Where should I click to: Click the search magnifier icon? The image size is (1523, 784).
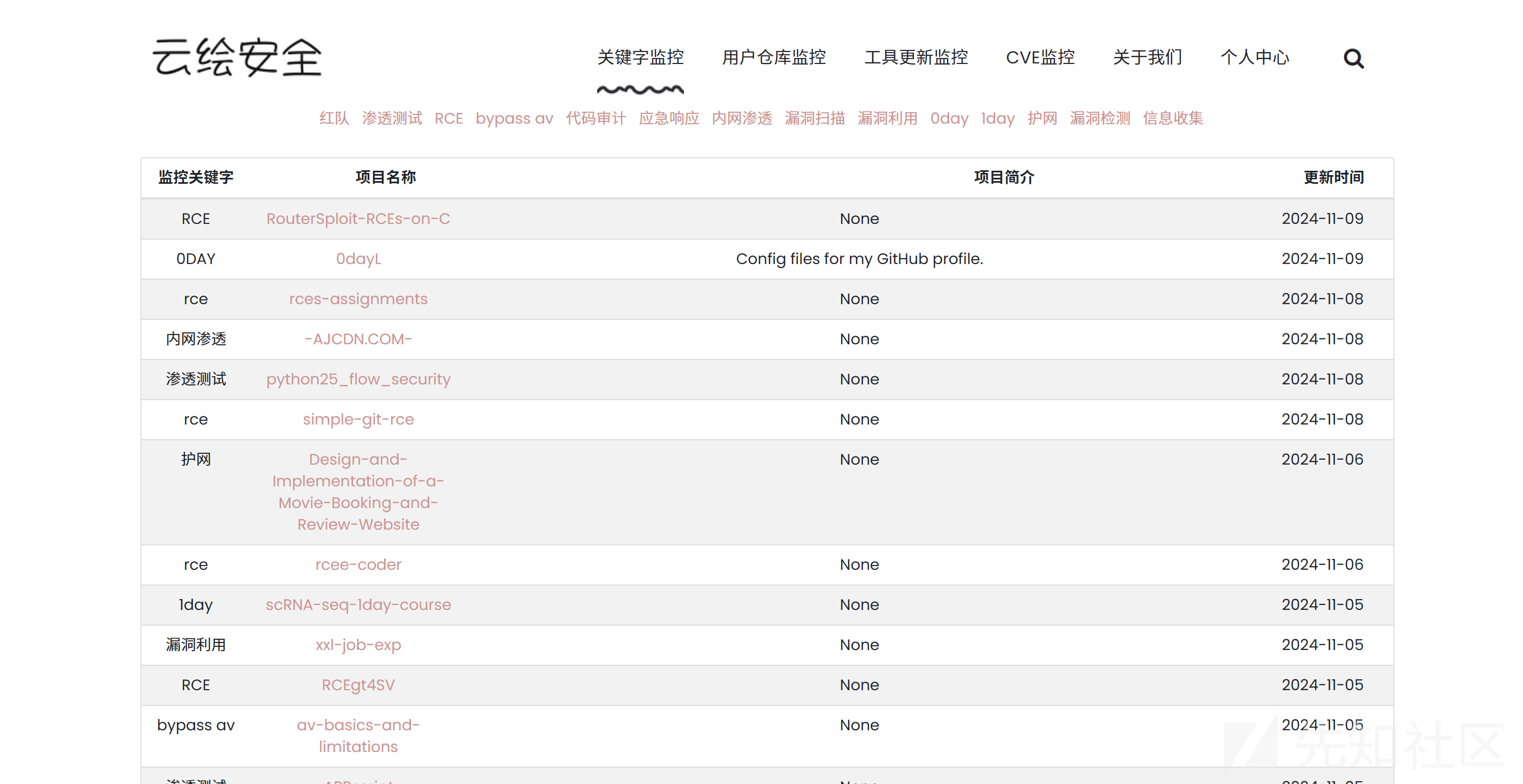pos(1353,58)
